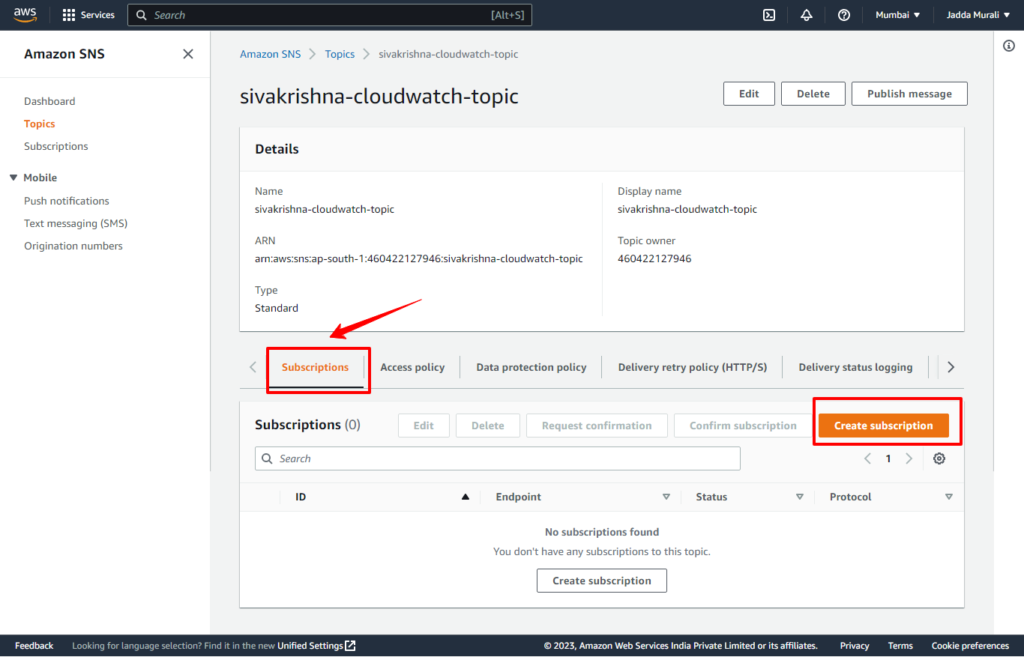Open Text messaging (SMS) page
The width and height of the screenshot is (1024, 657).
tap(76, 223)
